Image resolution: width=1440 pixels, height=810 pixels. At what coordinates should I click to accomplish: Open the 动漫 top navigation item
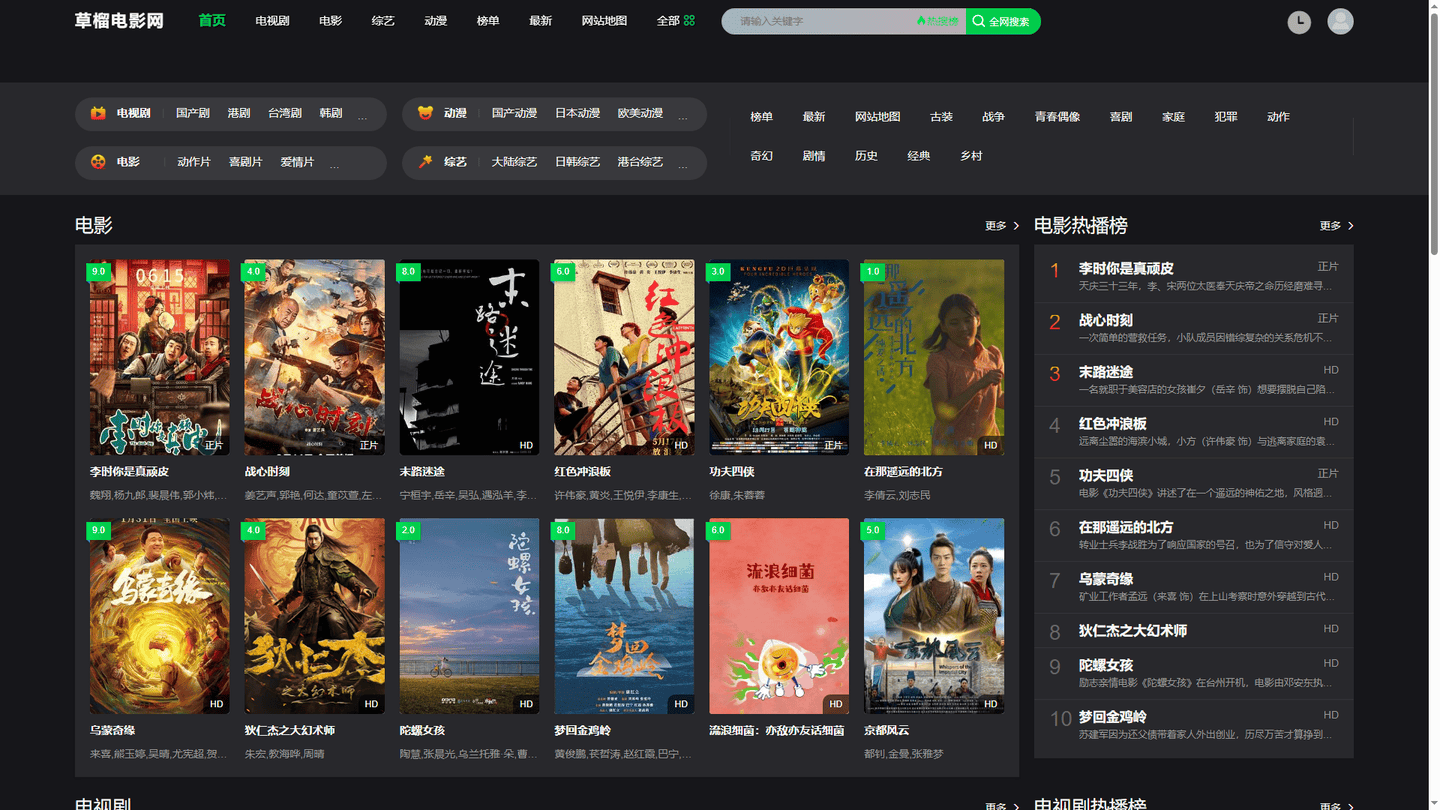click(435, 21)
